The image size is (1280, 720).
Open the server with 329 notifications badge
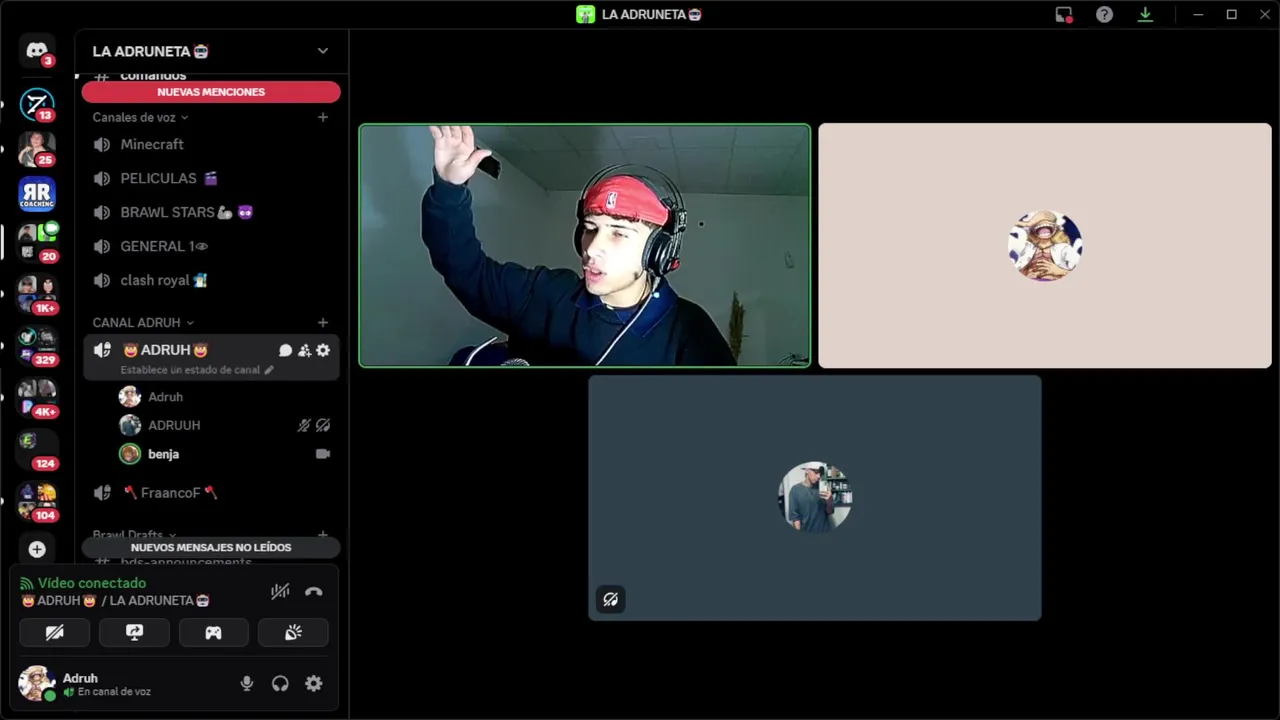(x=37, y=346)
